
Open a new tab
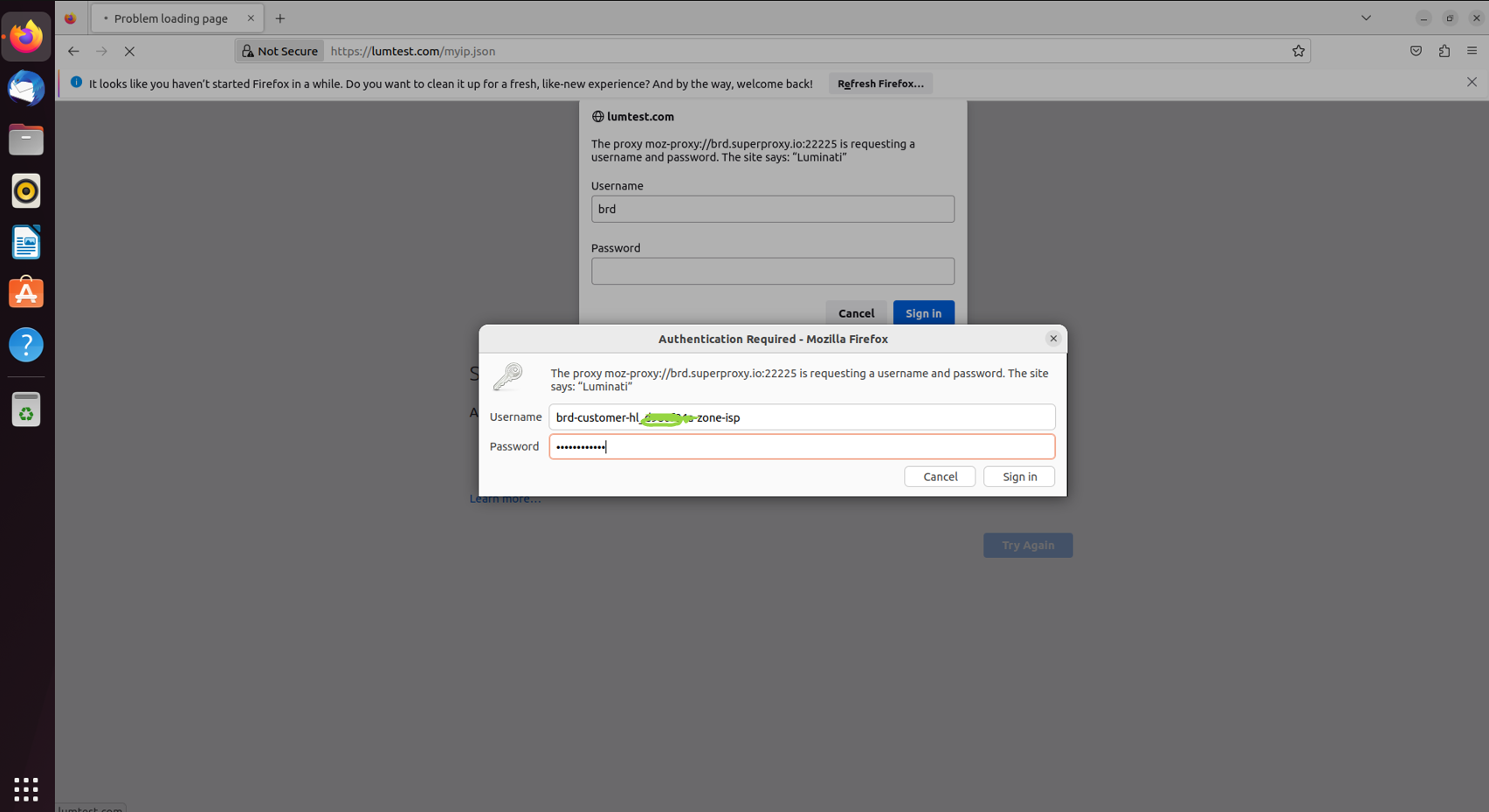[280, 18]
